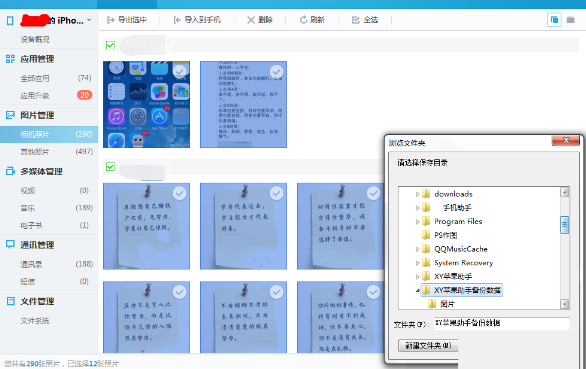Open 设备概况 device overview
The height and width of the screenshot is (369, 586).
[x=35, y=39]
